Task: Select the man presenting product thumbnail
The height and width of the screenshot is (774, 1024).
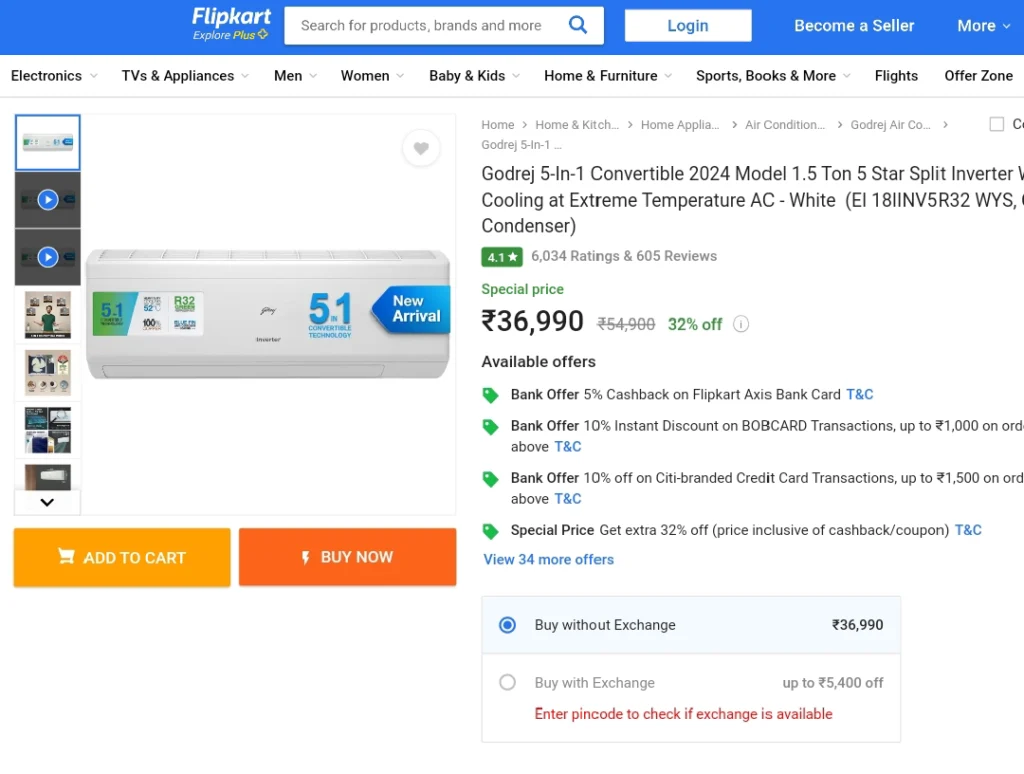Action: 48,315
